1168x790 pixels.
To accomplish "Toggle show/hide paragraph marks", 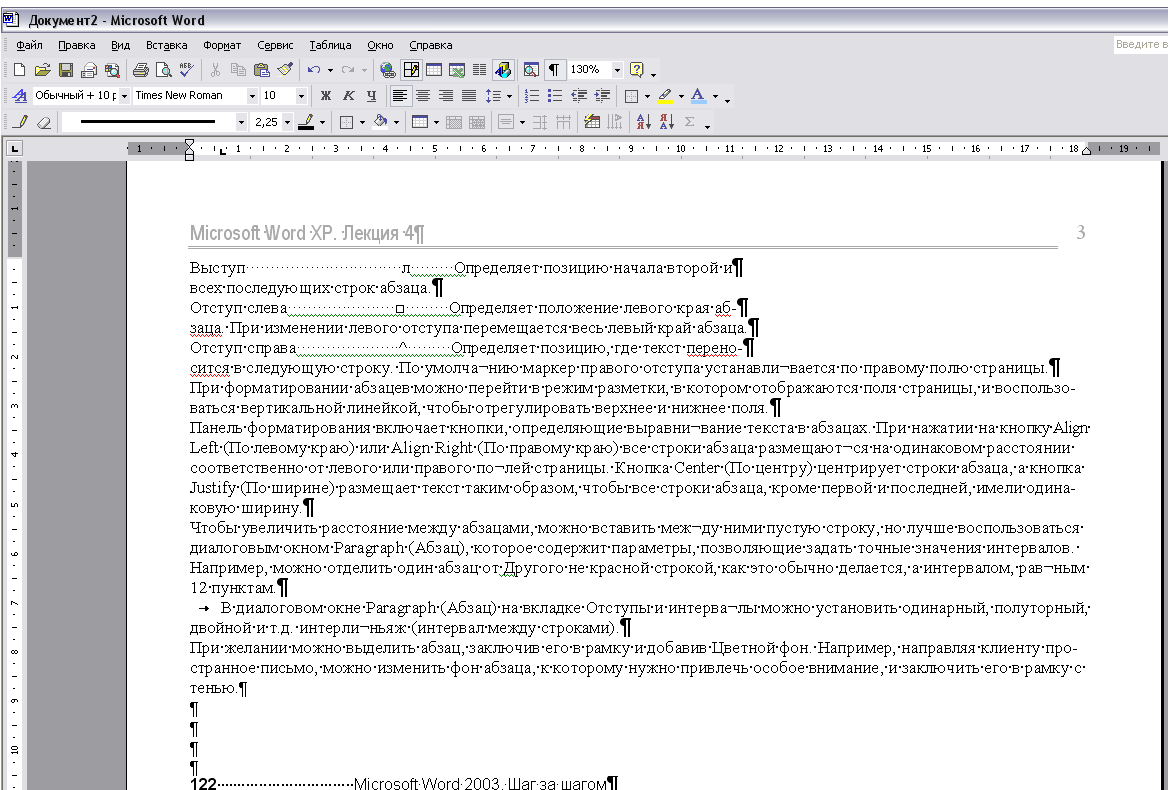I will 553,70.
